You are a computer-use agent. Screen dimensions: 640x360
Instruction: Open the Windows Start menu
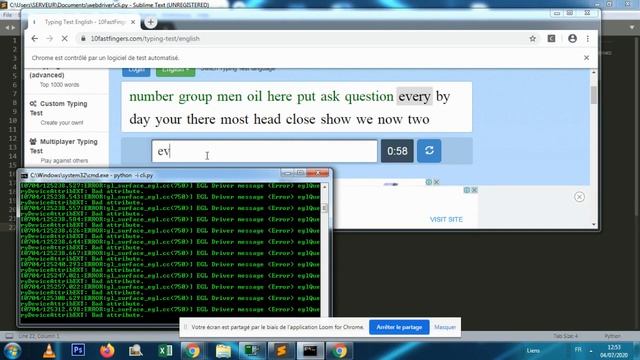click(13, 351)
